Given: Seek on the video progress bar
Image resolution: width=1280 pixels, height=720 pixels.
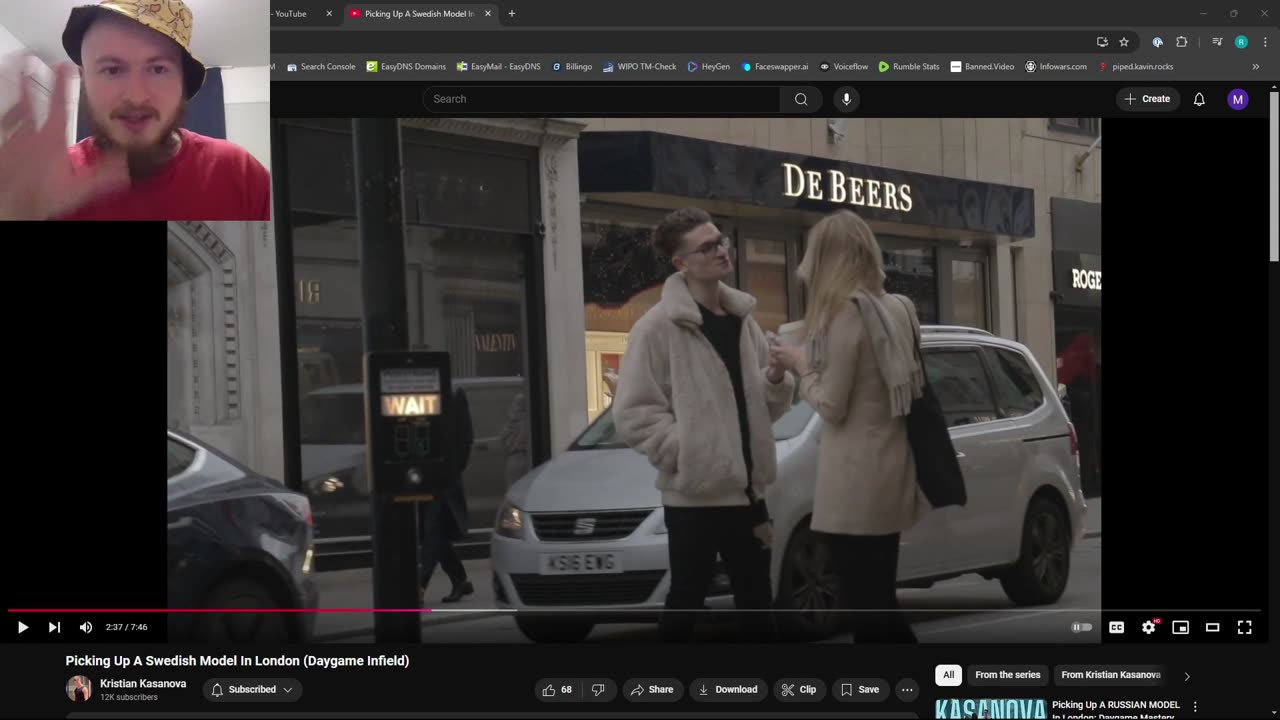Looking at the screenshot, I should coord(634,610).
